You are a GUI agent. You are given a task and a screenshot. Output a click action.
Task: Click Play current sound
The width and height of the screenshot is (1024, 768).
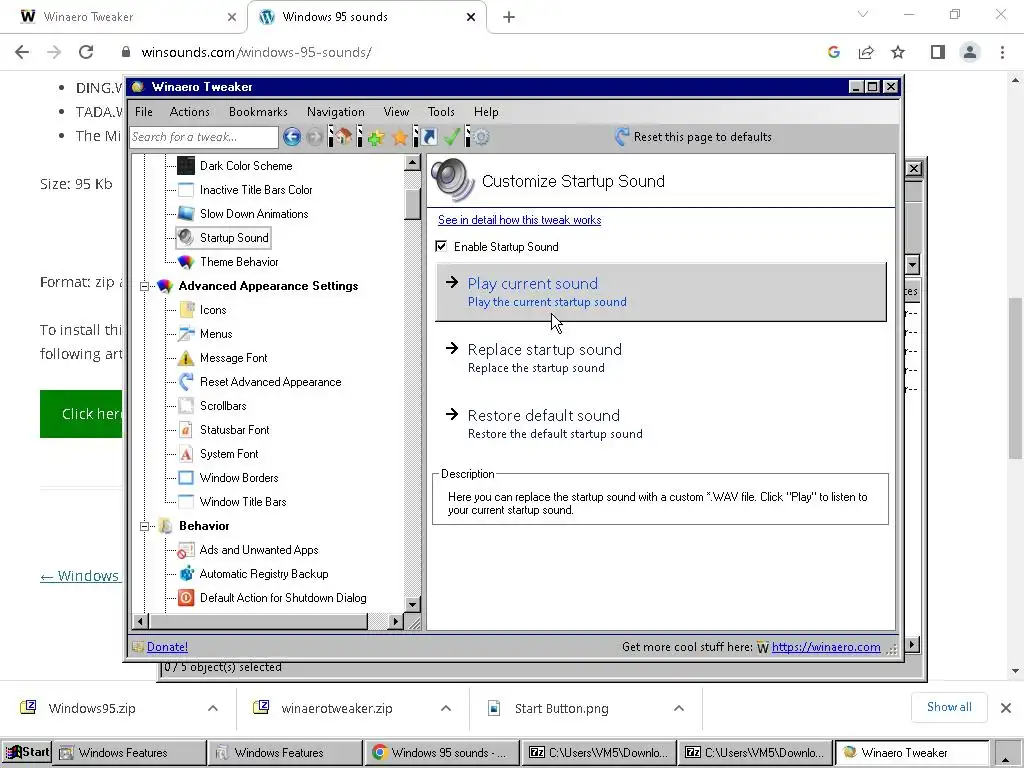[661, 292]
